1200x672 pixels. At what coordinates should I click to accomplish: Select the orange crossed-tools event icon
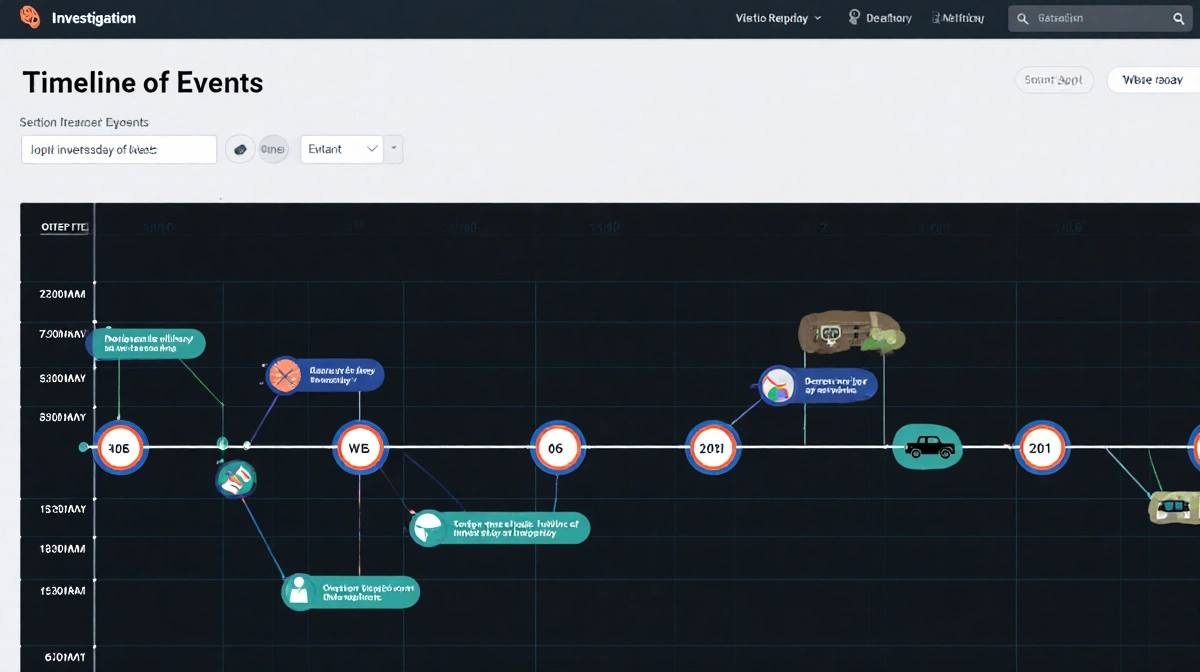285,376
